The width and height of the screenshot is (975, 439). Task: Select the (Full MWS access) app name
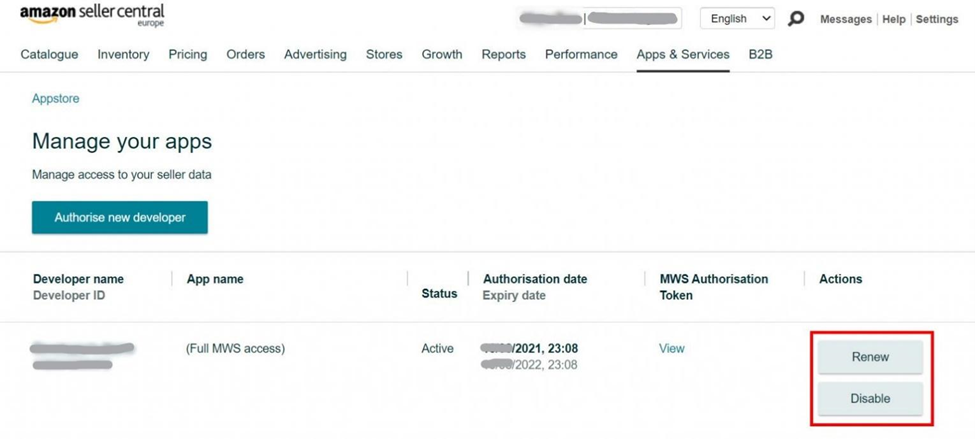pyautogui.click(x=236, y=349)
